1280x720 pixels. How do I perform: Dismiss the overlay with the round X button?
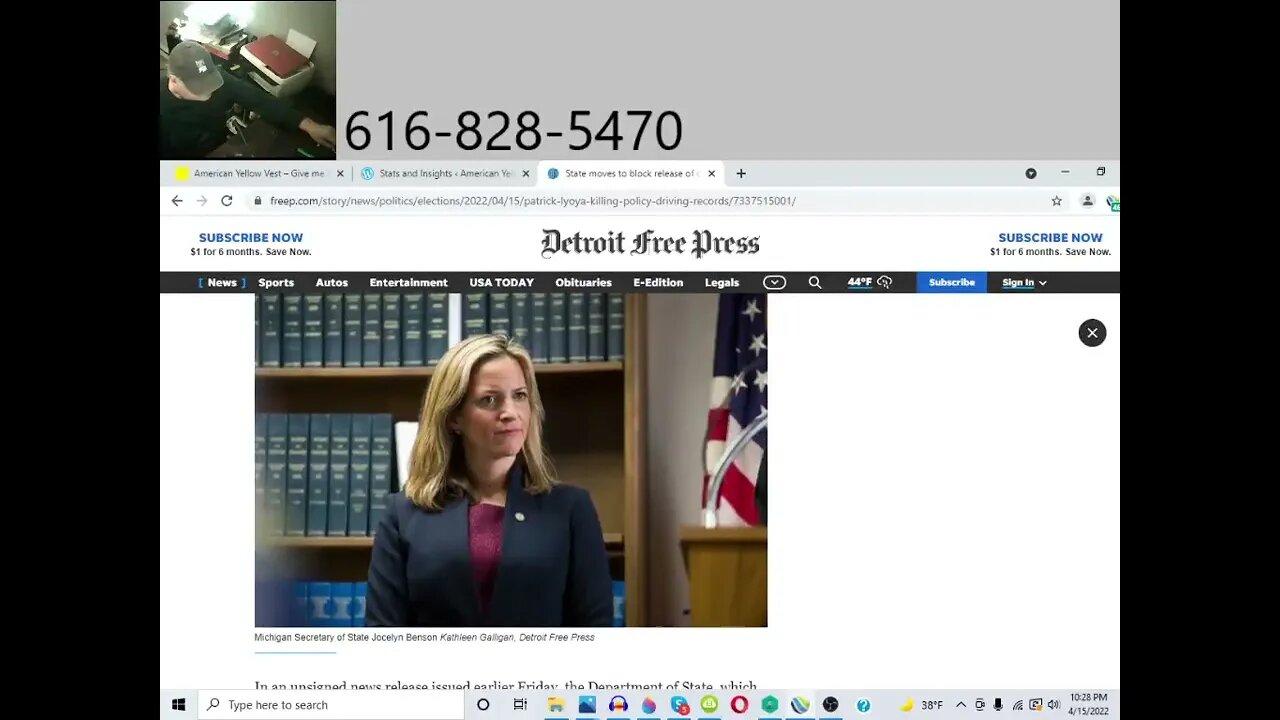(x=1092, y=333)
